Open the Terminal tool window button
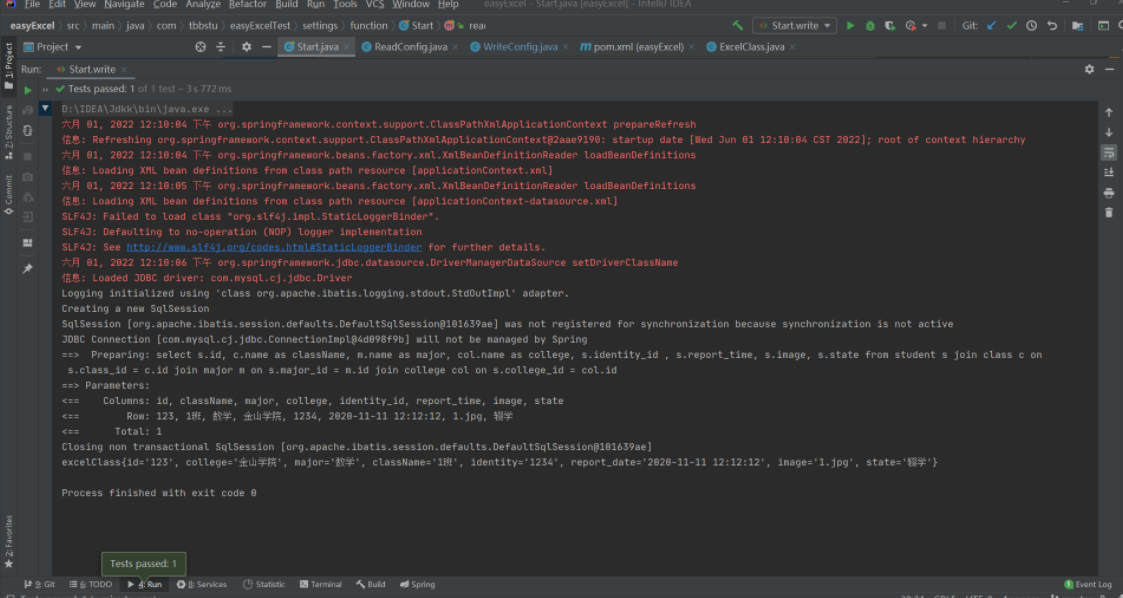The height and width of the screenshot is (598, 1123). (321, 584)
